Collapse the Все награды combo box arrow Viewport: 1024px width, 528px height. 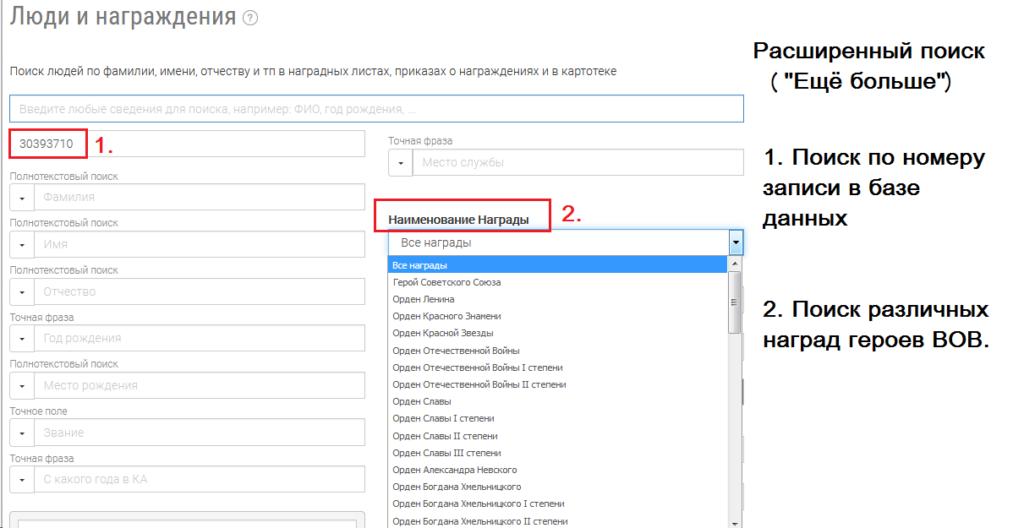(736, 243)
